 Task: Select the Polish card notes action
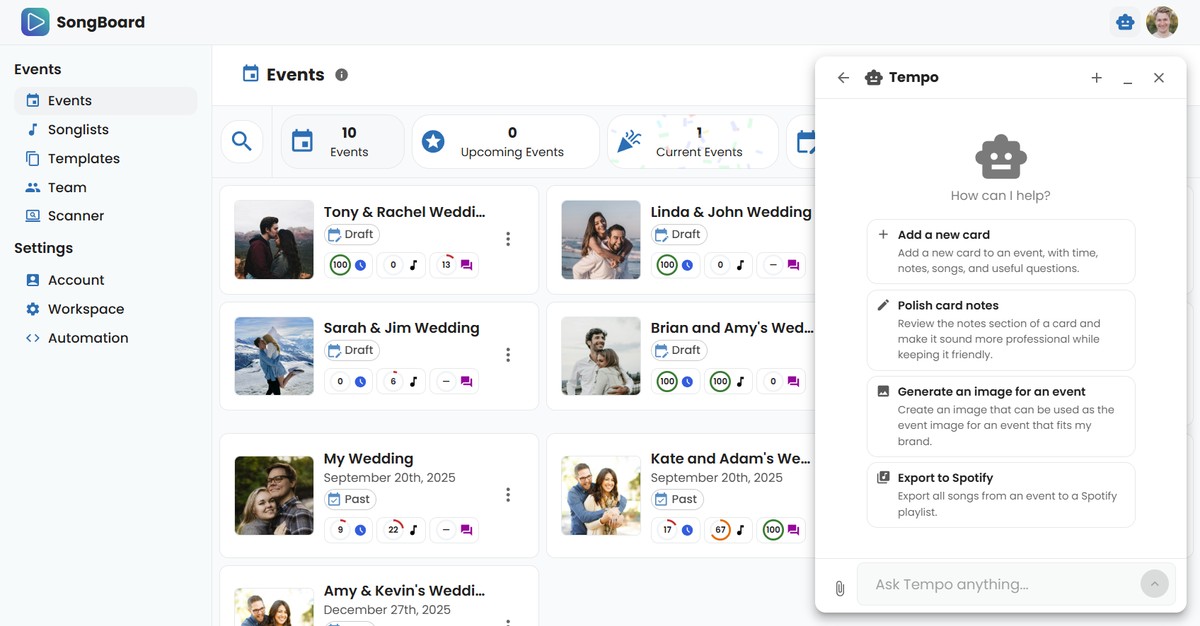coord(1000,322)
